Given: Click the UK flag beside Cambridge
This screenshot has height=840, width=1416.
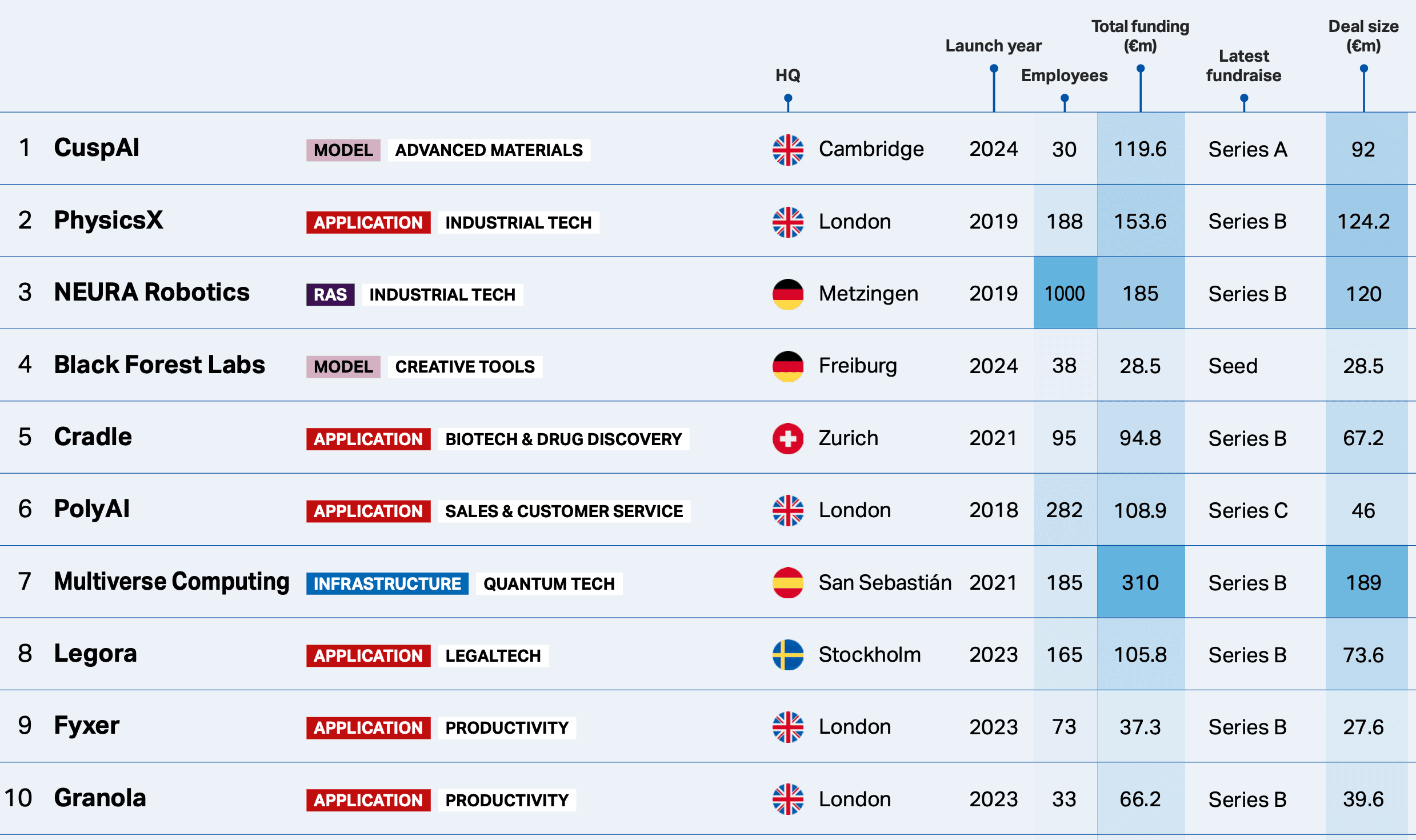Looking at the screenshot, I should [x=787, y=150].
